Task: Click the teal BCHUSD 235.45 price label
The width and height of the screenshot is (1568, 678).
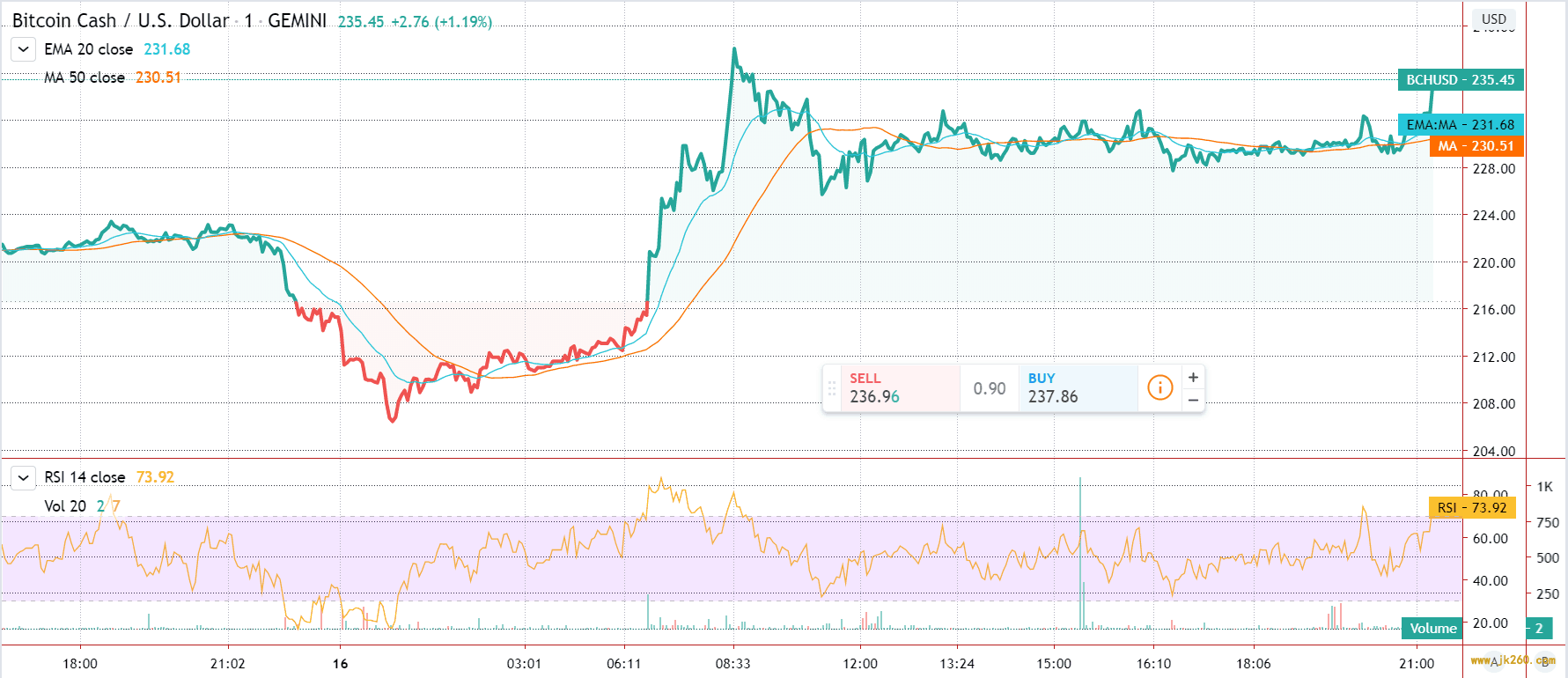Action: (x=1460, y=80)
